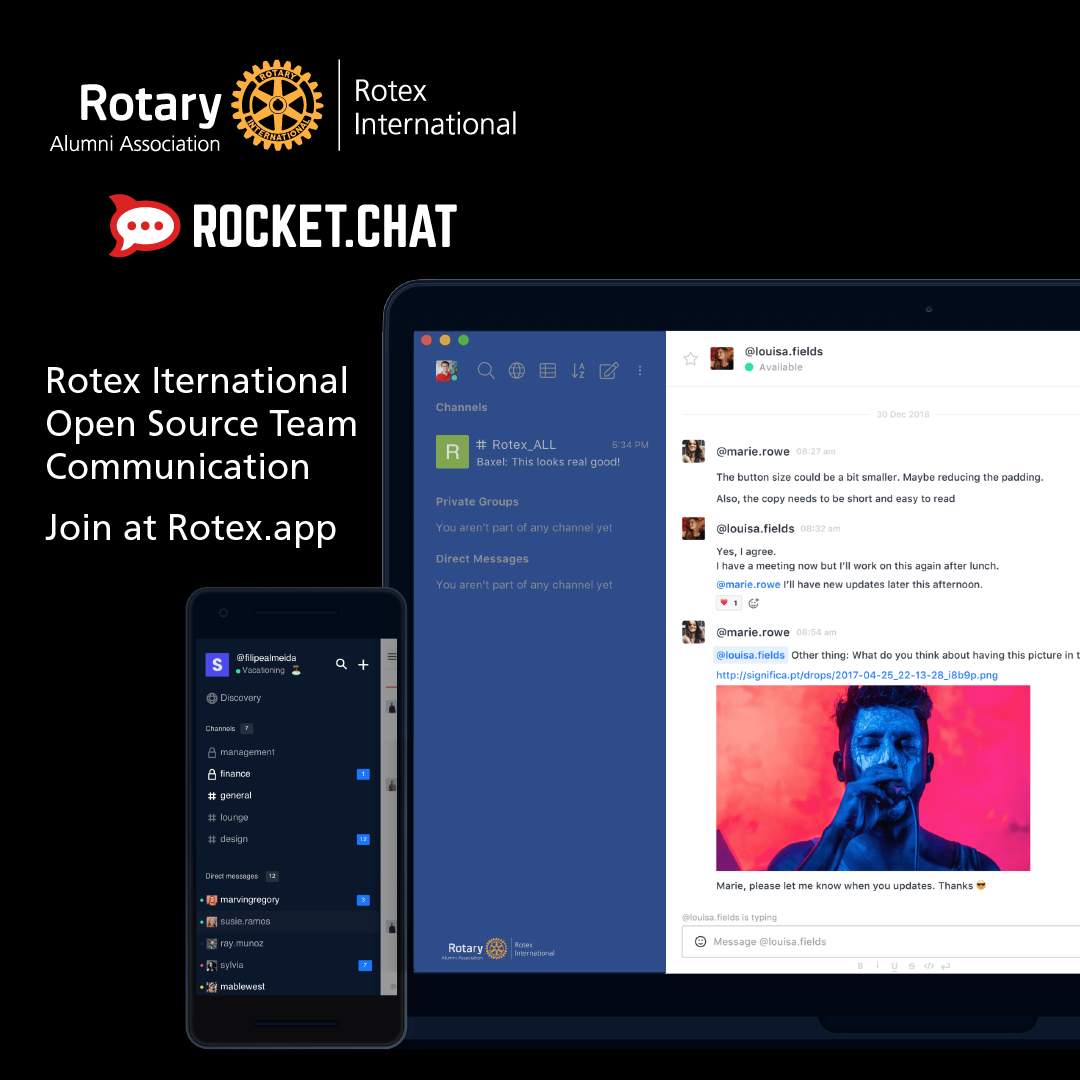1080x1080 pixels.
Task: Click @louisa.fields name at 08:32 am
Action: click(x=755, y=528)
